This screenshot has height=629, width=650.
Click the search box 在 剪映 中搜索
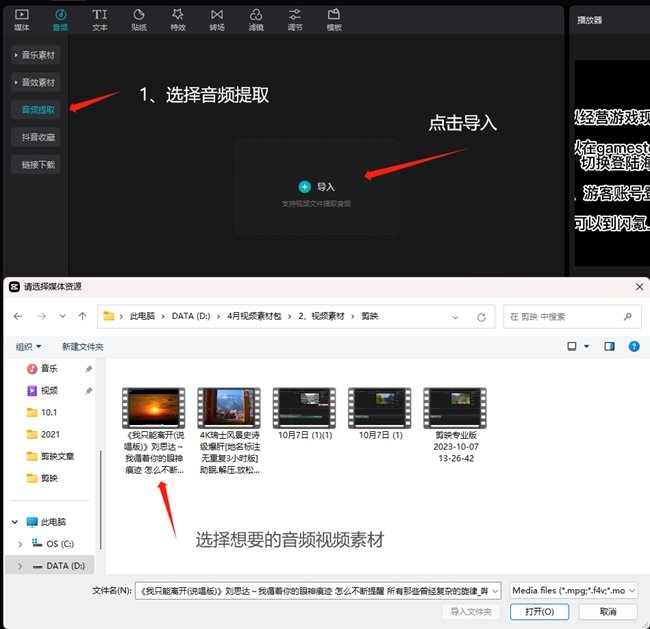[570, 316]
